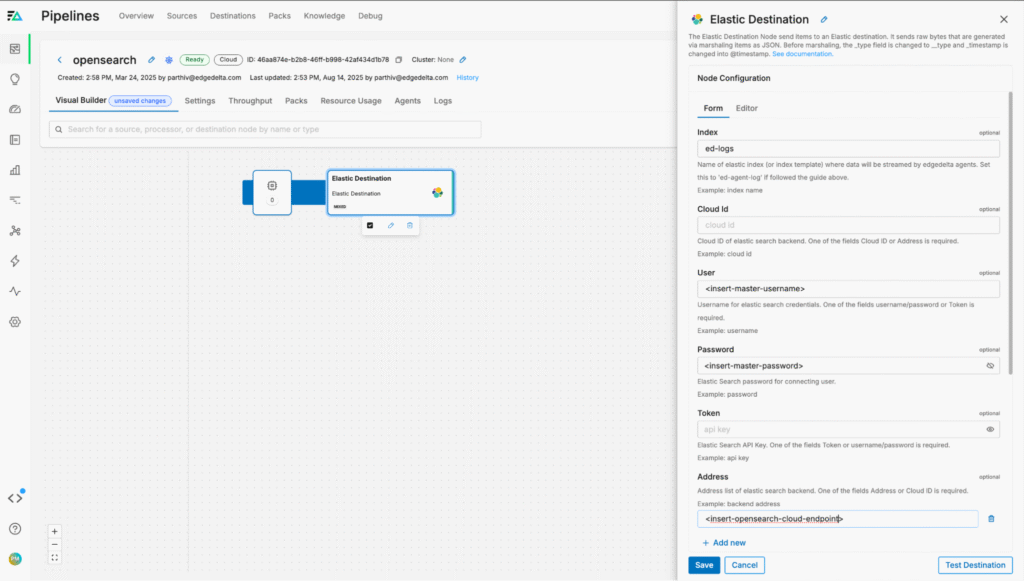Click the Index input field
The height and width of the screenshot is (581, 1024).
point(848,149)
